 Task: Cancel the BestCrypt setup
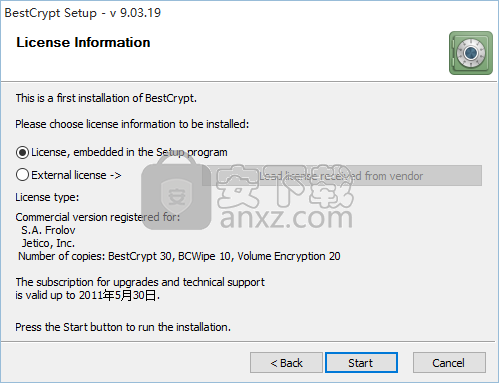point(449,363)
